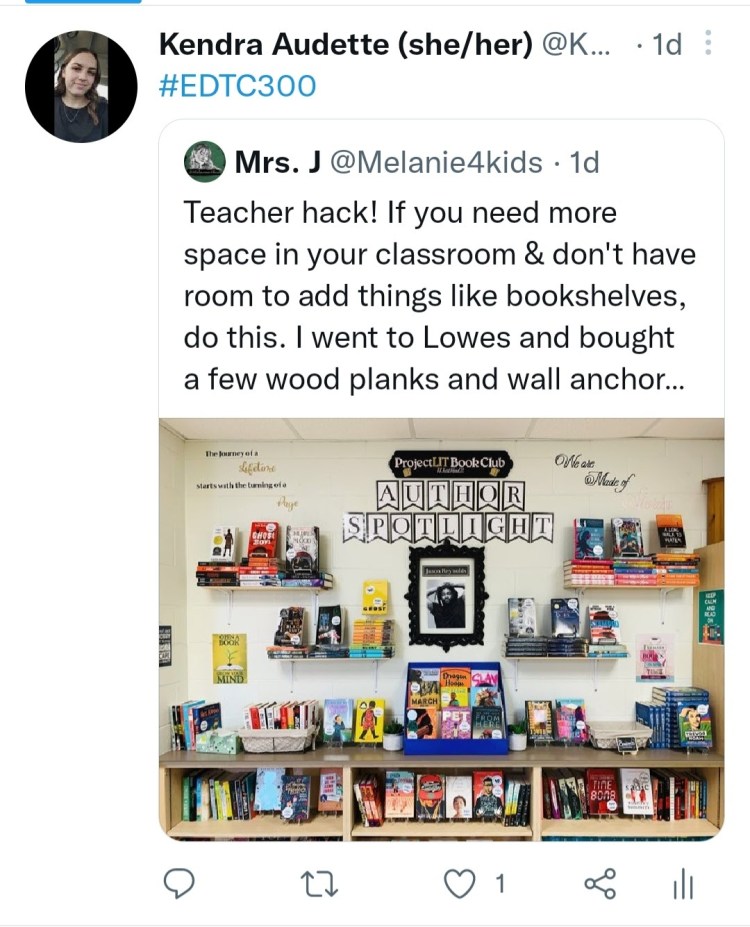750x927 pixels.
Task: Click the 1d timestamp on quoted tweet
Action: click(x=584, y=162)
